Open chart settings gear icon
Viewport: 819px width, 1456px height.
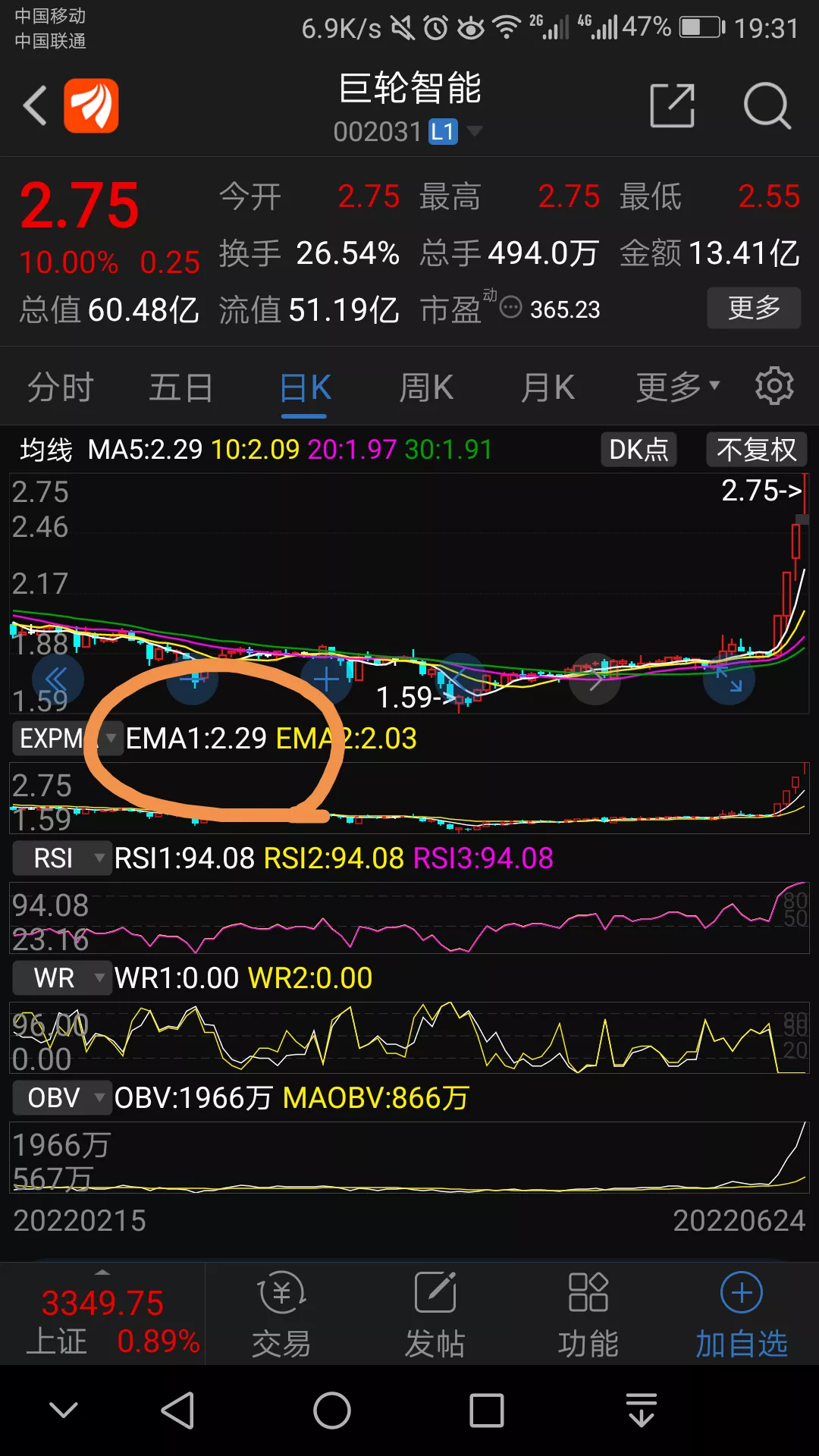pyautogui.click(x=774, y=386)
